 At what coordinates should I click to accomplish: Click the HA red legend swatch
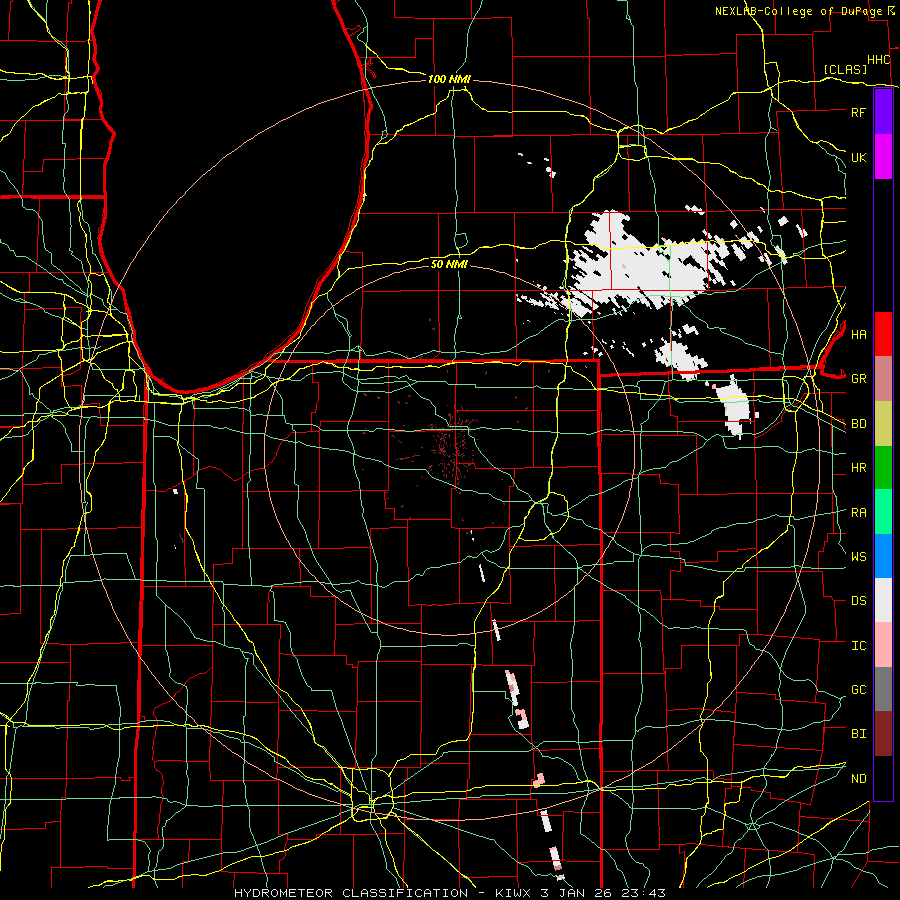pos(883,334)
